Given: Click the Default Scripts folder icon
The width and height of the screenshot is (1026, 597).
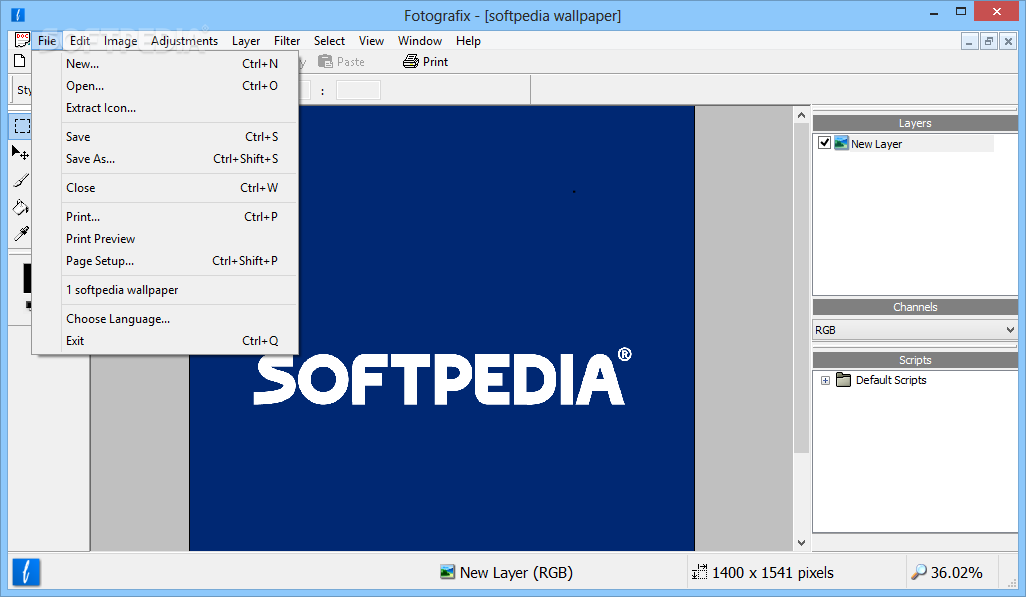Looking at the screenshot, I should pos(843,380).
